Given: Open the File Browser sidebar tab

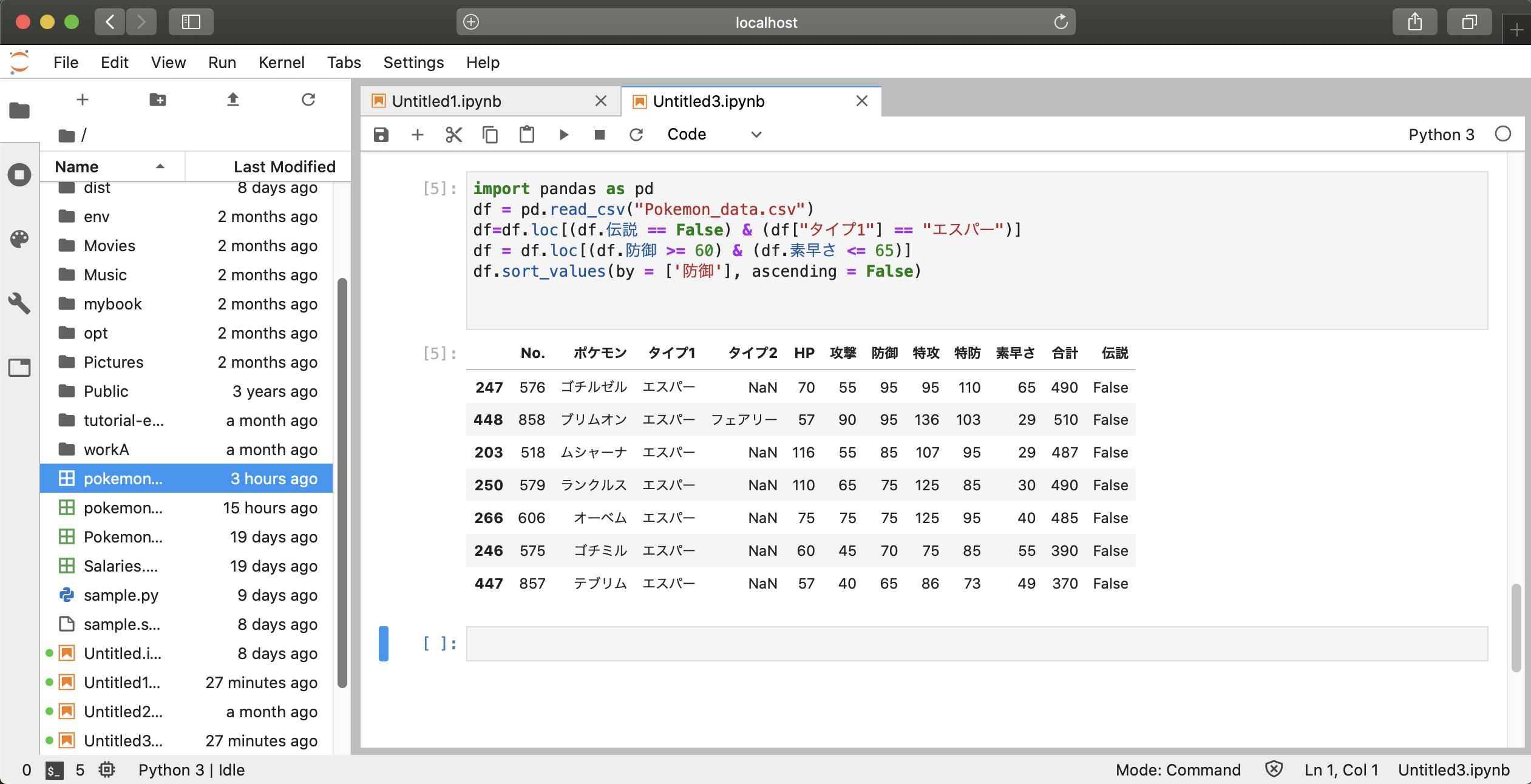Looking at the screenshot, I should tap(19, 110).
